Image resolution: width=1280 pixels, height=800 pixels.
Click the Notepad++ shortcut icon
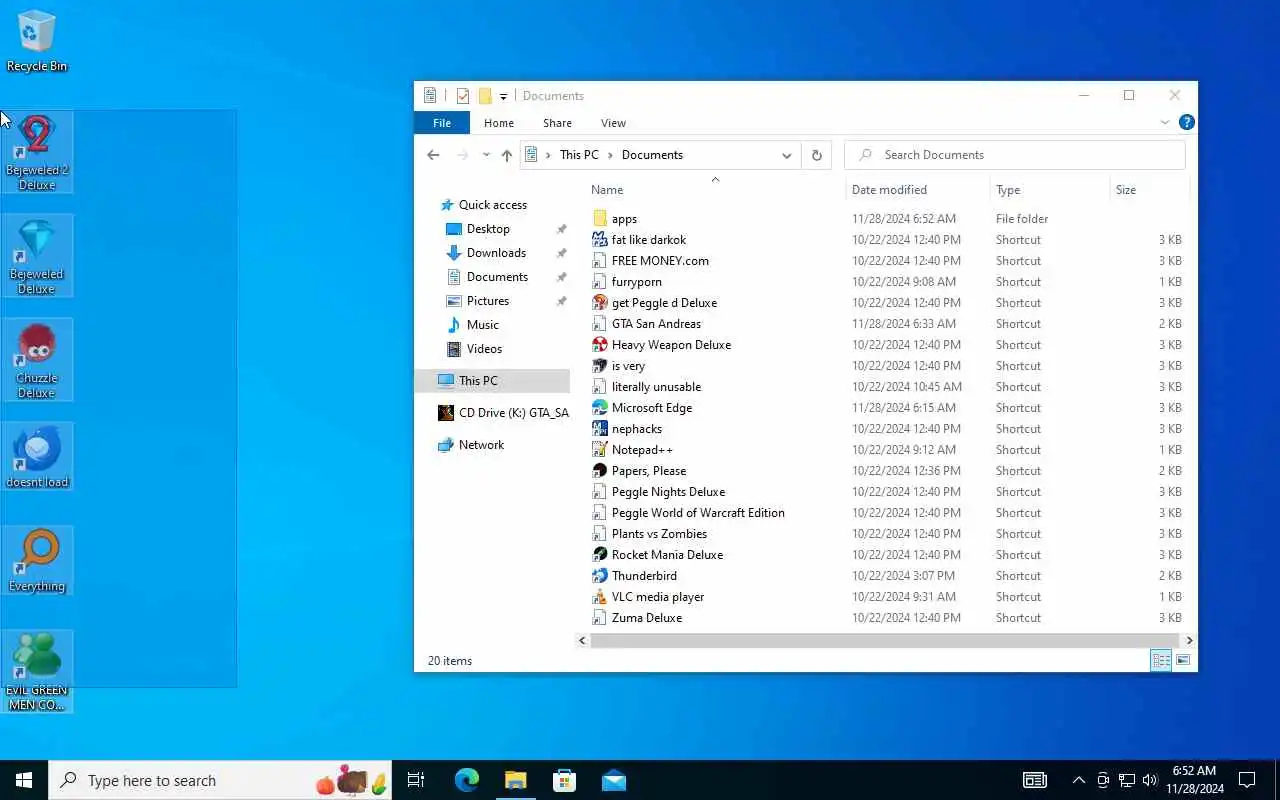pos(600,449)
